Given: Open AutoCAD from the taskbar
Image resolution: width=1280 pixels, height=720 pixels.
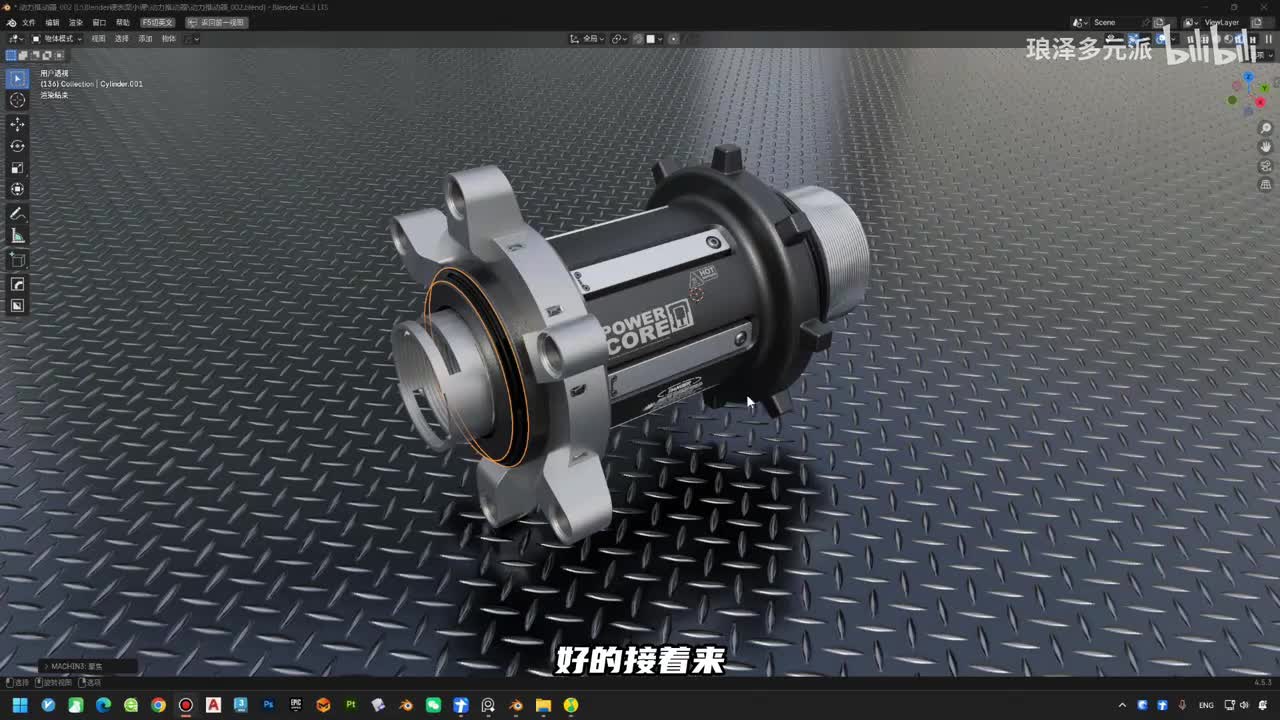Looking at the screenshot, I should click(213, 705).
